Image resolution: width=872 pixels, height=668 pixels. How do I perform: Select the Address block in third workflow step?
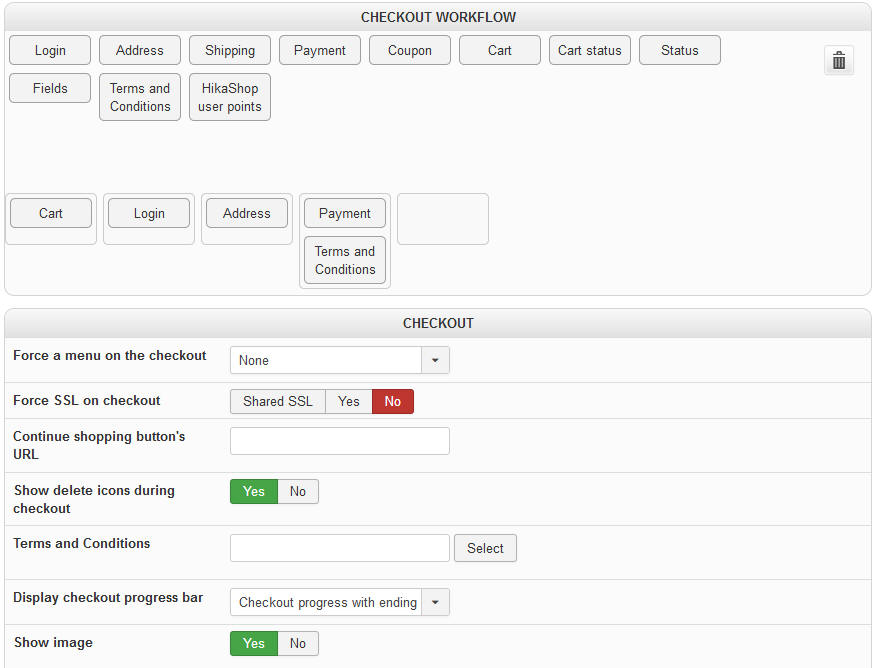pyautogui.click(x=247, y=213)
